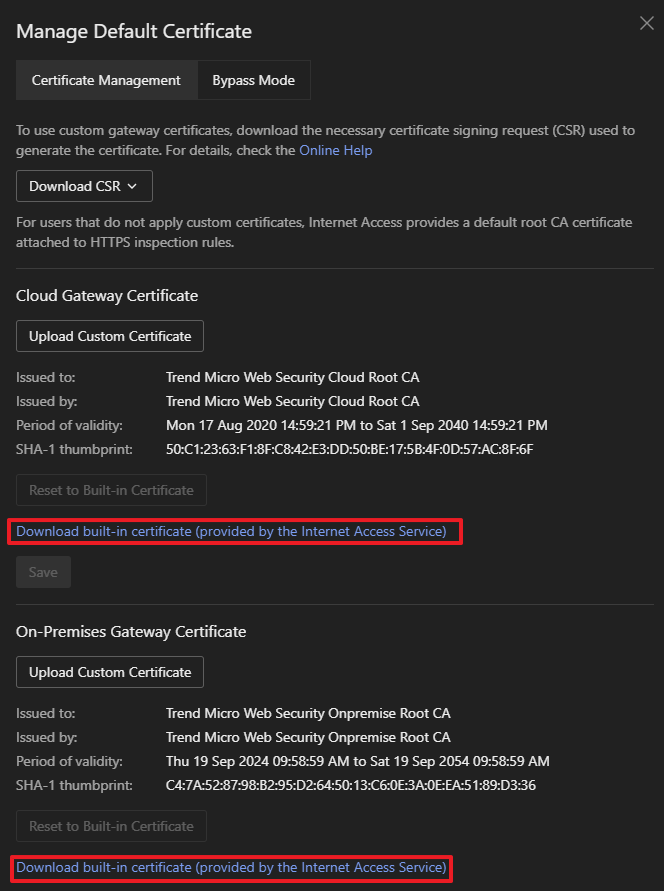This screenshot has height=891, width=664.
Task: Click the Cloud Gateway SHA-1 thumbprint value
Action: [349, 449]
